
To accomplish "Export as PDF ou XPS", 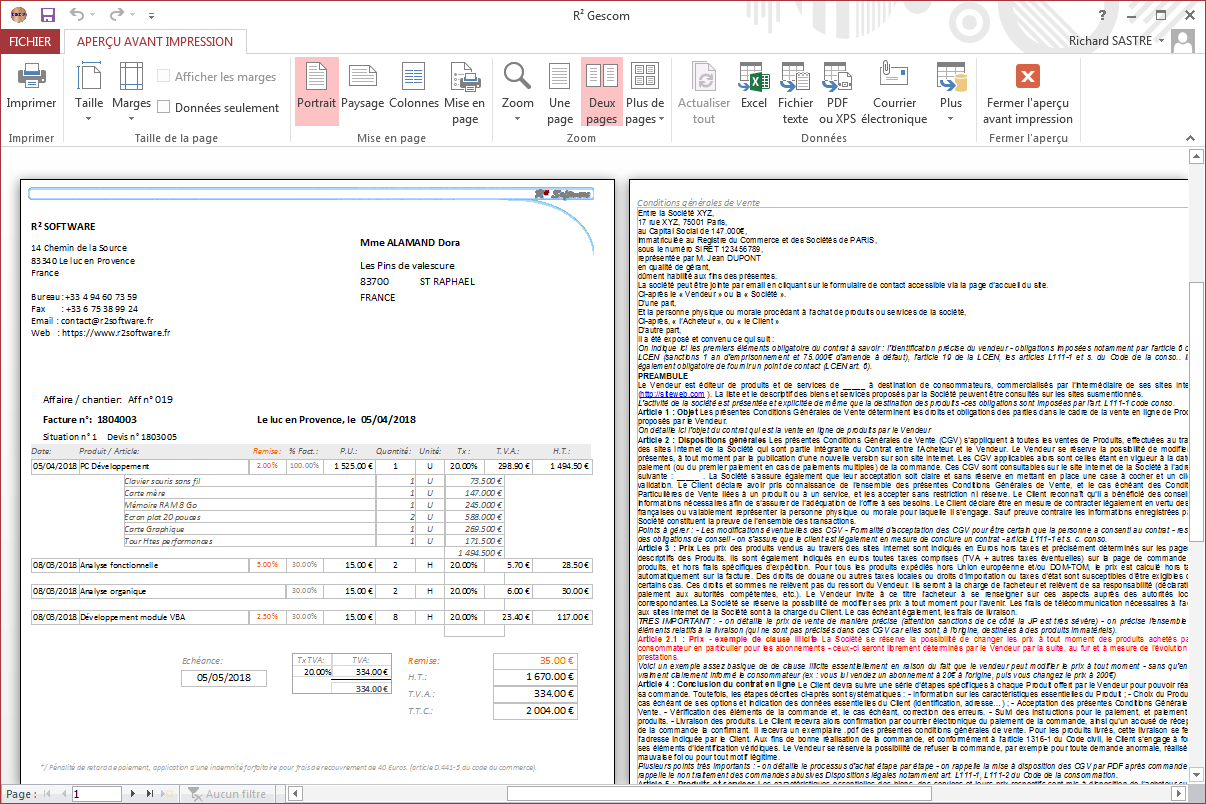I will 837,91.
